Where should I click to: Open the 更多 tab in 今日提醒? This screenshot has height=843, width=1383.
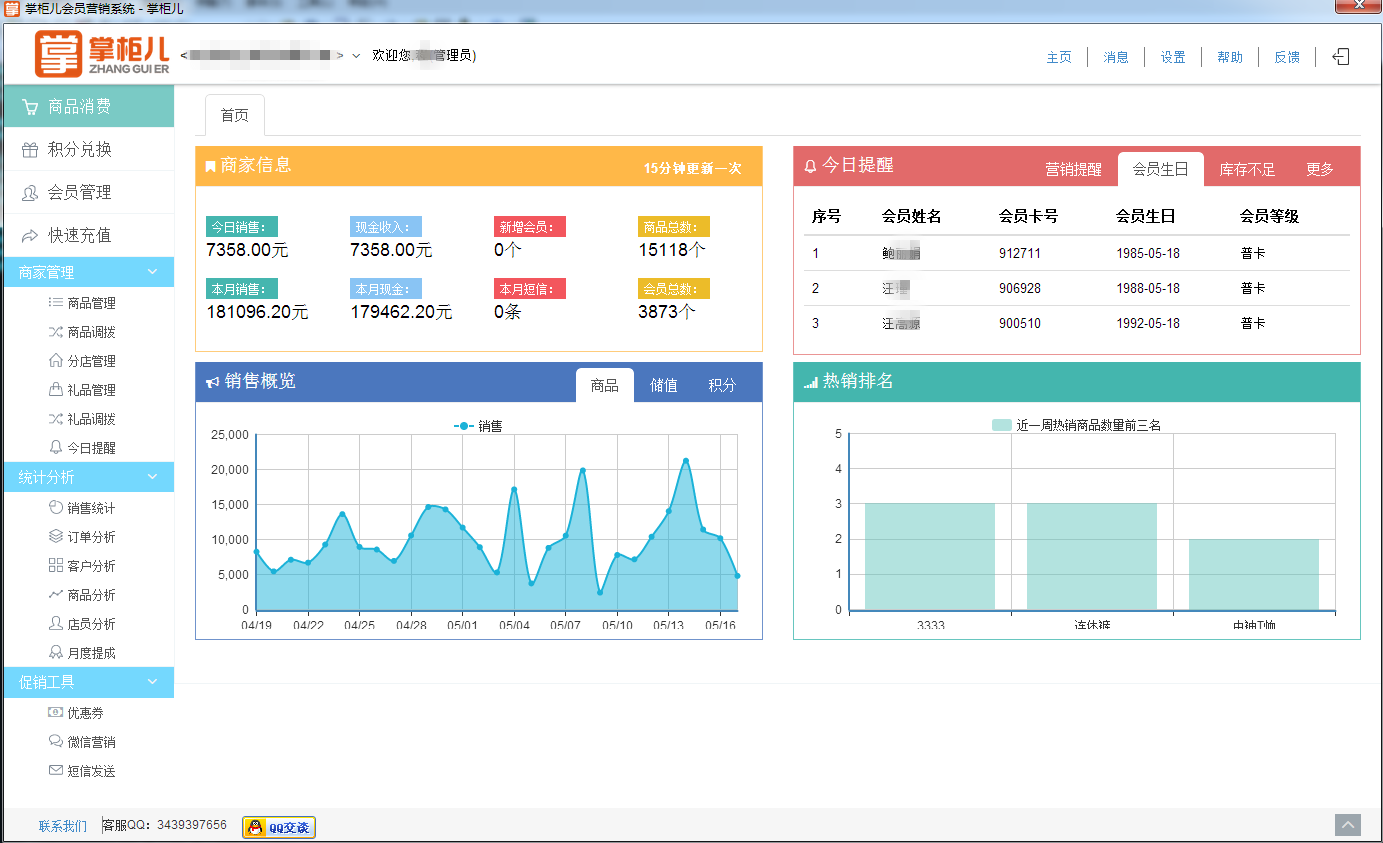click(x=1320, y=169)
